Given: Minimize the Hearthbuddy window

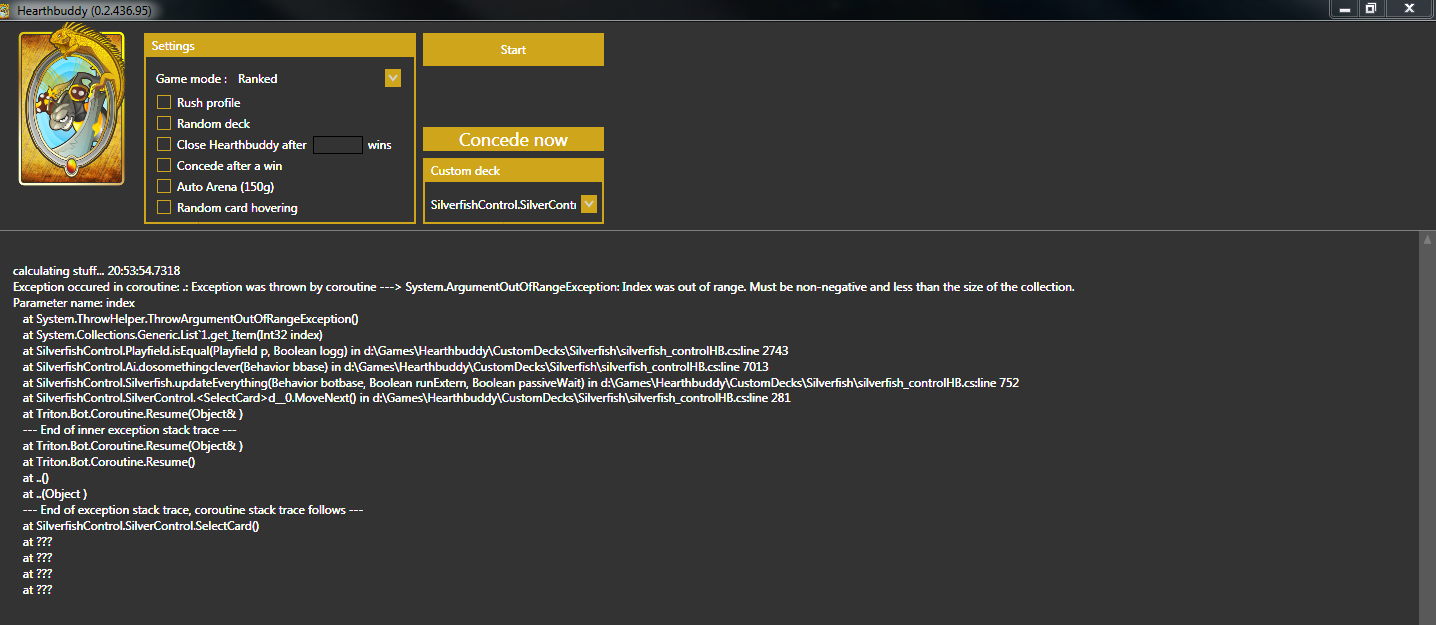Looking at the screenshot, I should pyautogui.click(x=1345, y=8).
